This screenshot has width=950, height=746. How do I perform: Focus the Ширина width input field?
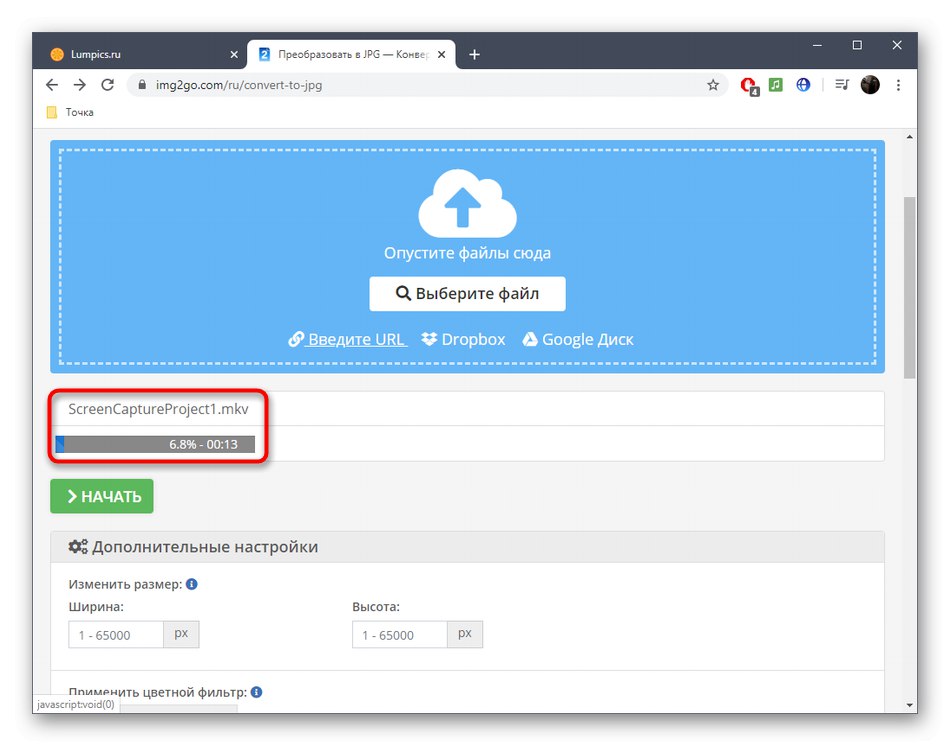coord(116,634)
